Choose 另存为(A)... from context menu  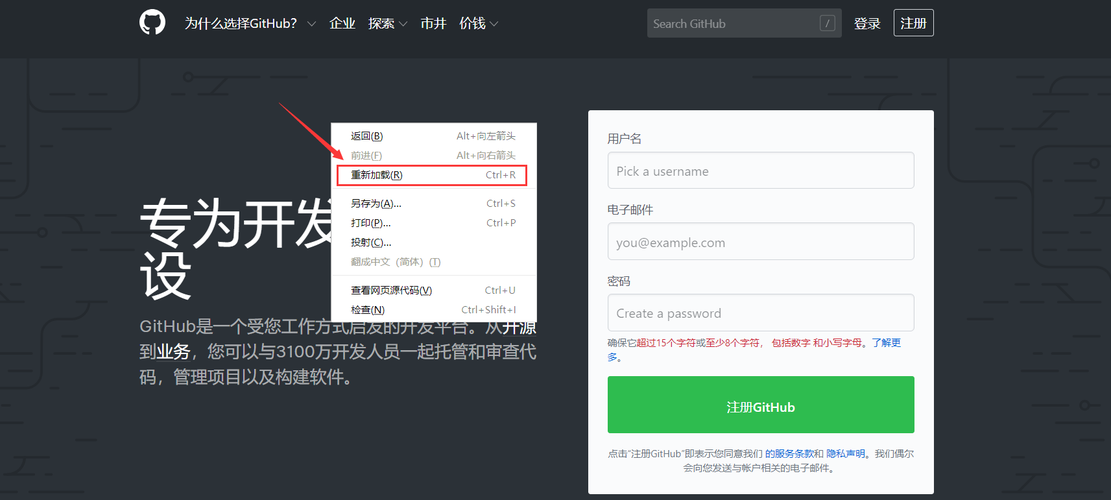coord(434,204)
